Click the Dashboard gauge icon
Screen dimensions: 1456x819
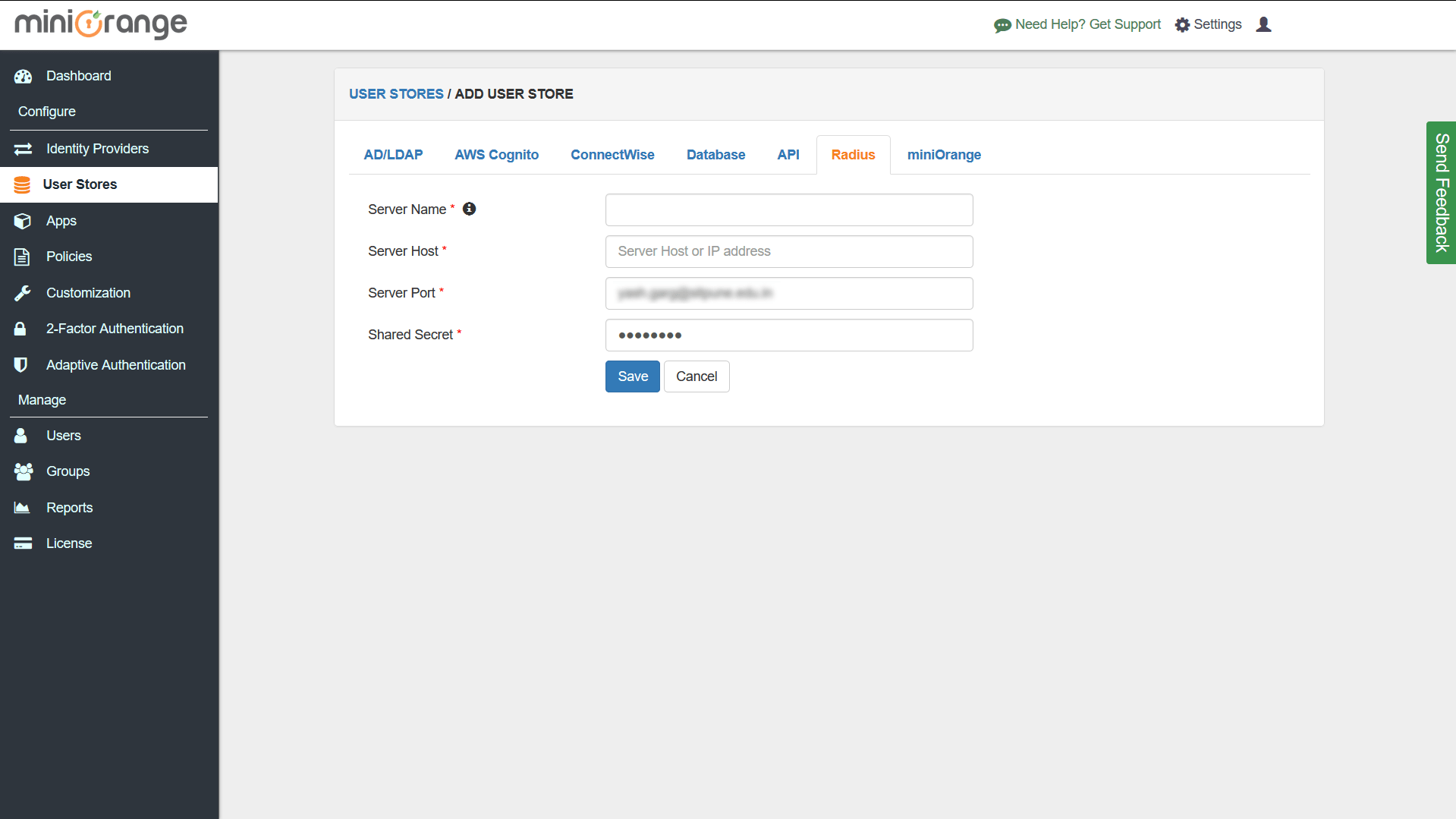[x=23, y=76]
